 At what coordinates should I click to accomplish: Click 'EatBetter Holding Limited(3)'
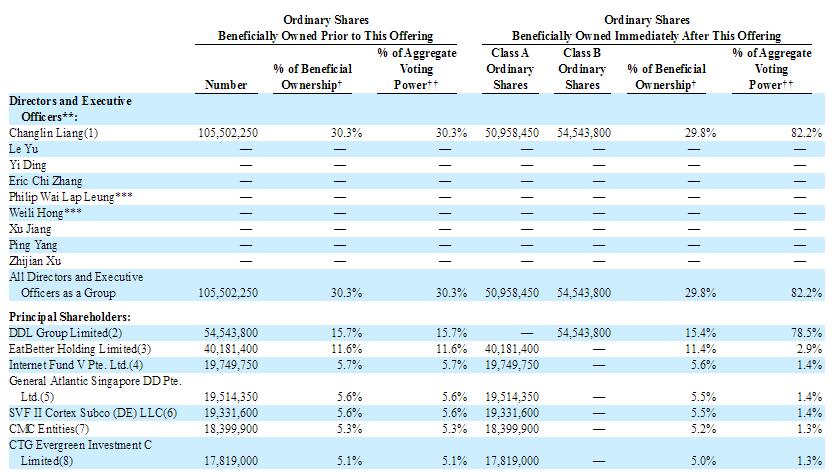tap(80, 349)
